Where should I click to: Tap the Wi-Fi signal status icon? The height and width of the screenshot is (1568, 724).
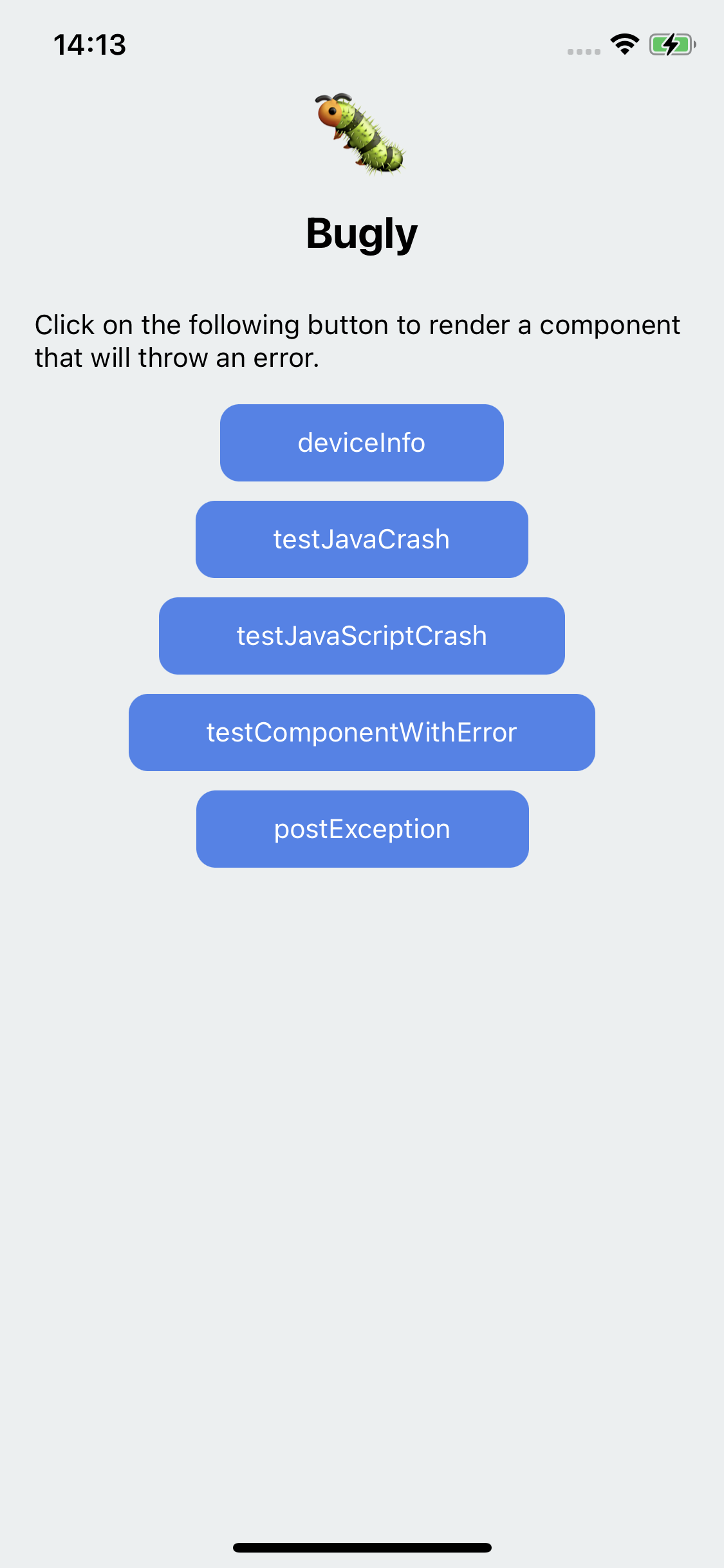(x=624, y=44)
